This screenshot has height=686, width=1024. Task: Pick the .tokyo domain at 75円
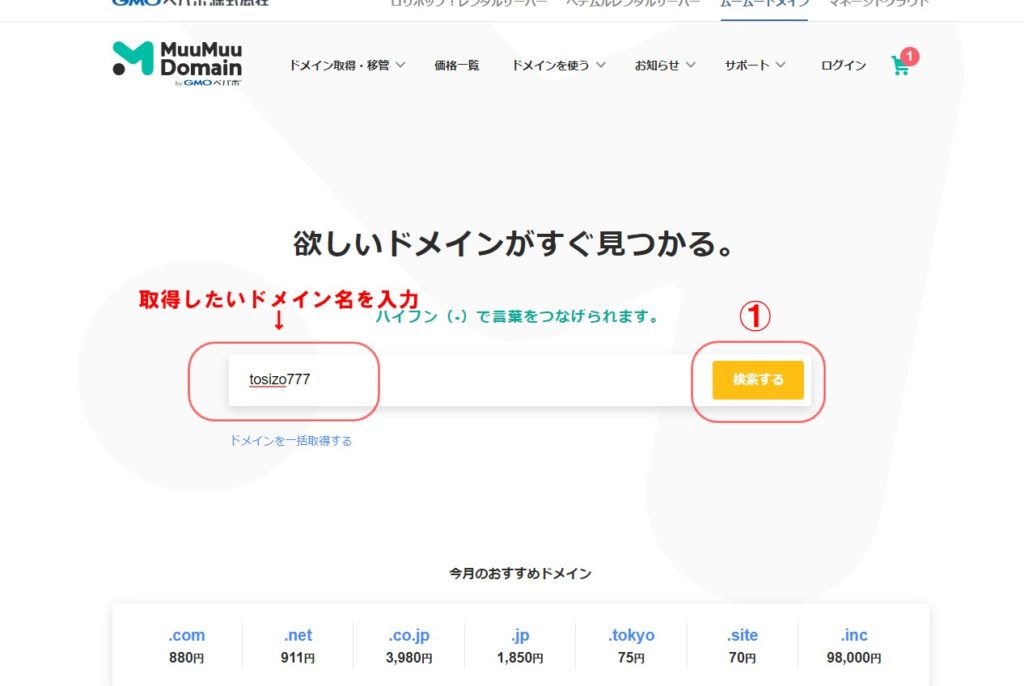tap(631, 645)
